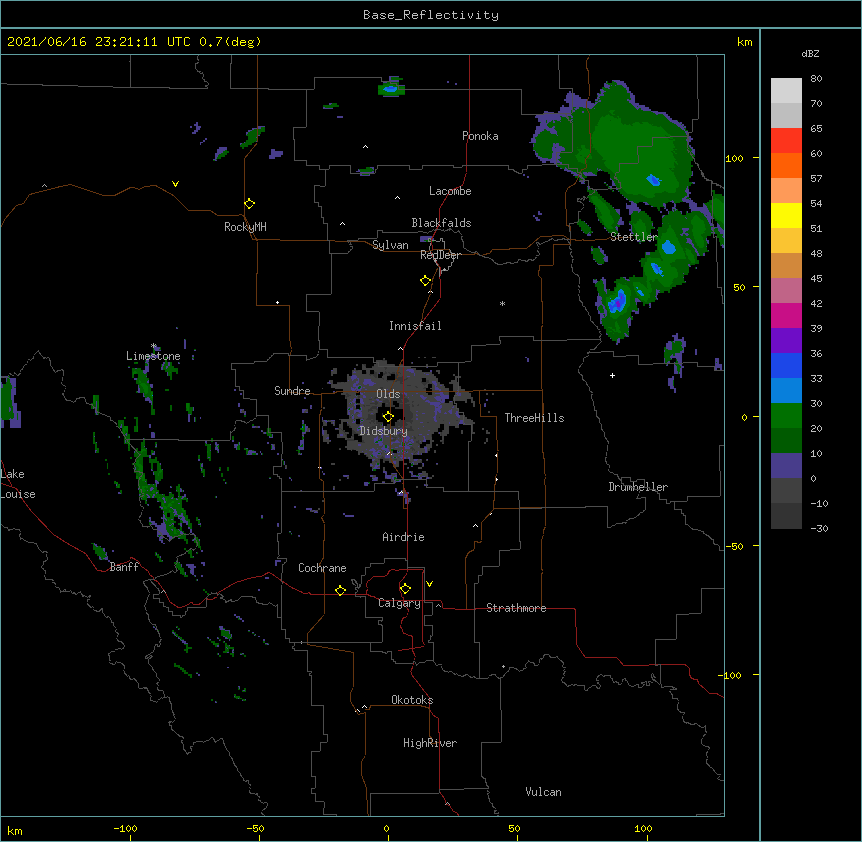862x842 pixels.
Task: Click the yellow diamond marker above RockyMH
Action: pos(250,204)
